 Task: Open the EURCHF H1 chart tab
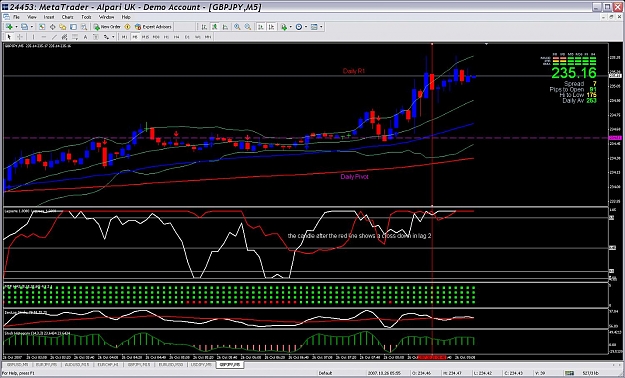108,364
